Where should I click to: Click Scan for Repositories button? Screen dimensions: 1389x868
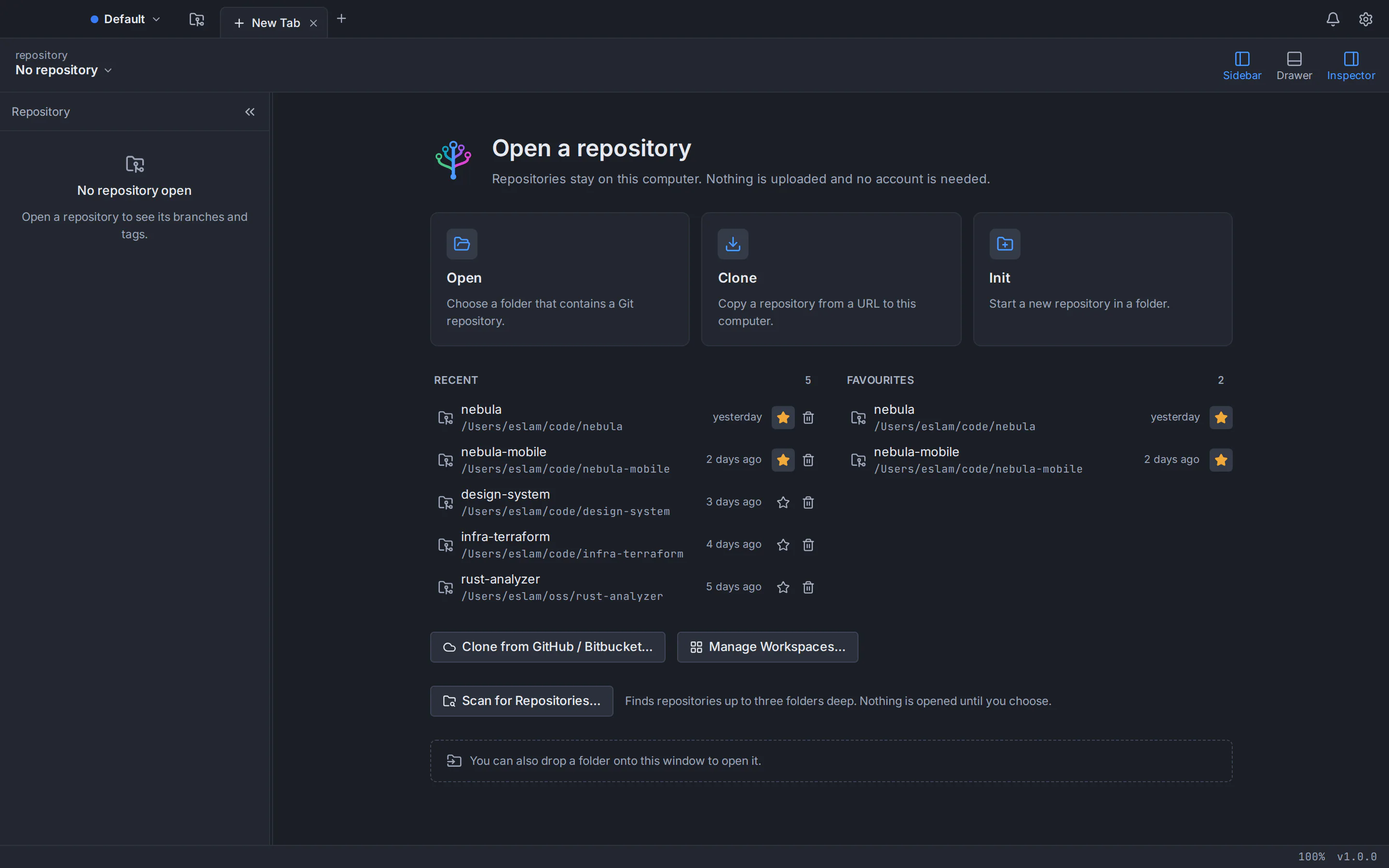click(522, 701)
